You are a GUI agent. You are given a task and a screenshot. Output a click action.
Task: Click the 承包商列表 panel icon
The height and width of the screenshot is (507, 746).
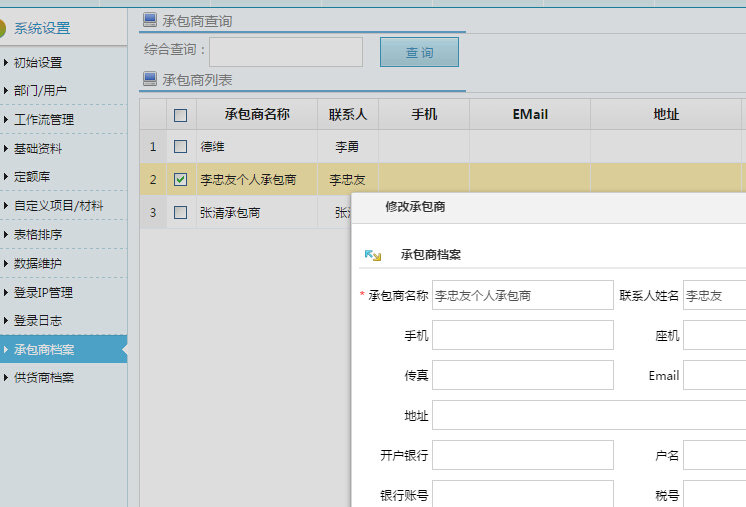150,79
